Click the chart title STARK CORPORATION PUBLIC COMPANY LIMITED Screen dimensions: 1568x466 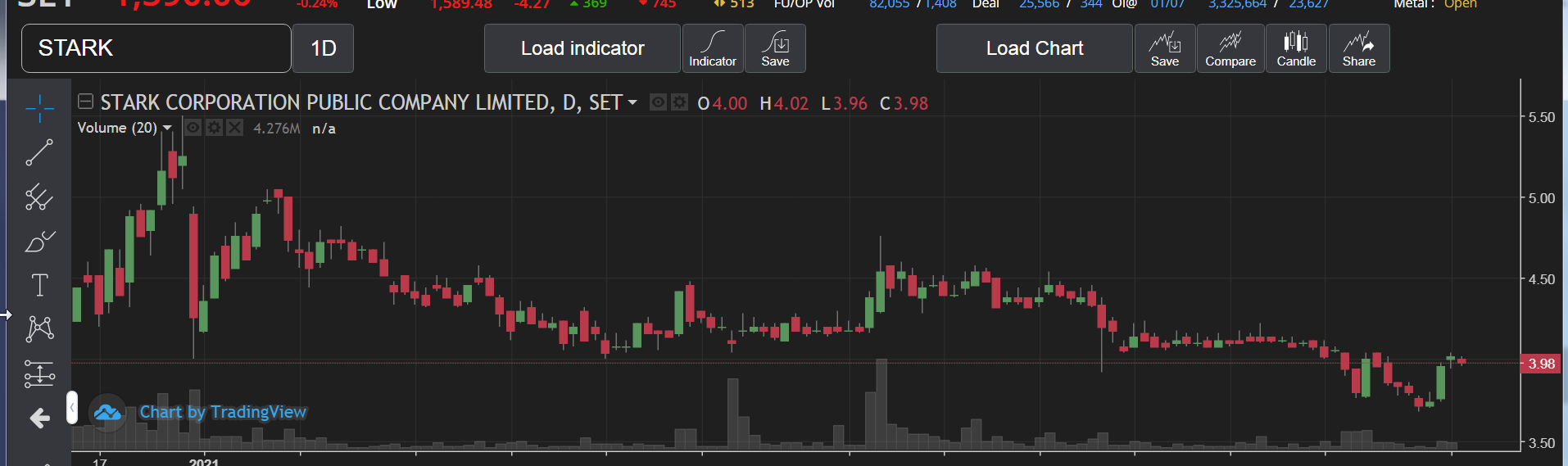328,102
